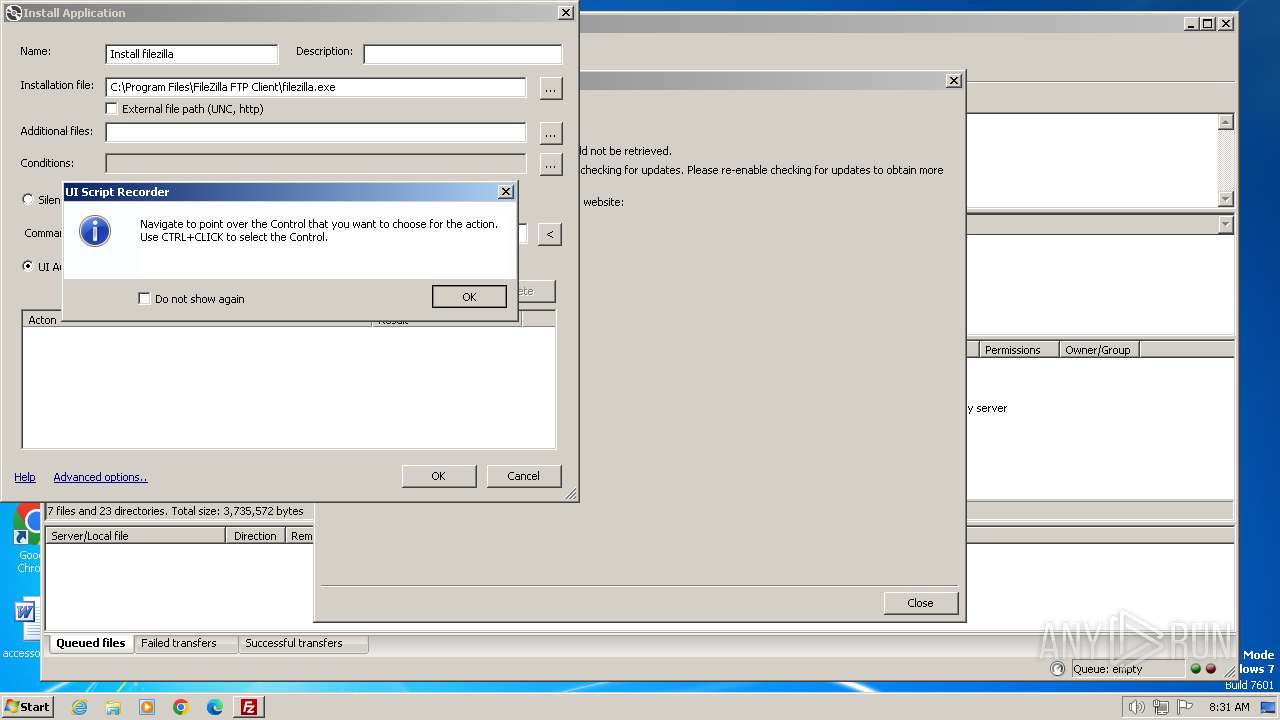Open the network tray icon
The width and height of the screenshot is (1280, 720).
[1161, 707]
